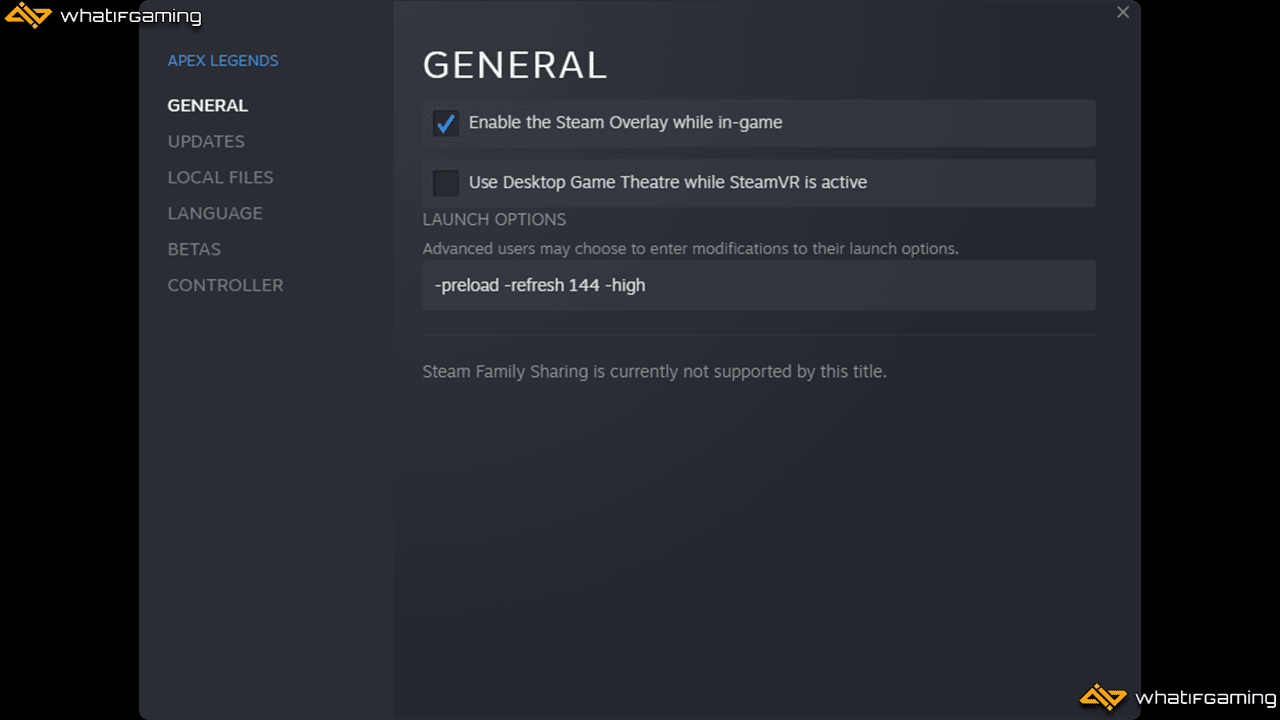Switch to the LANGUAGE section
1280x720 pixels.
tap(215, 213)
